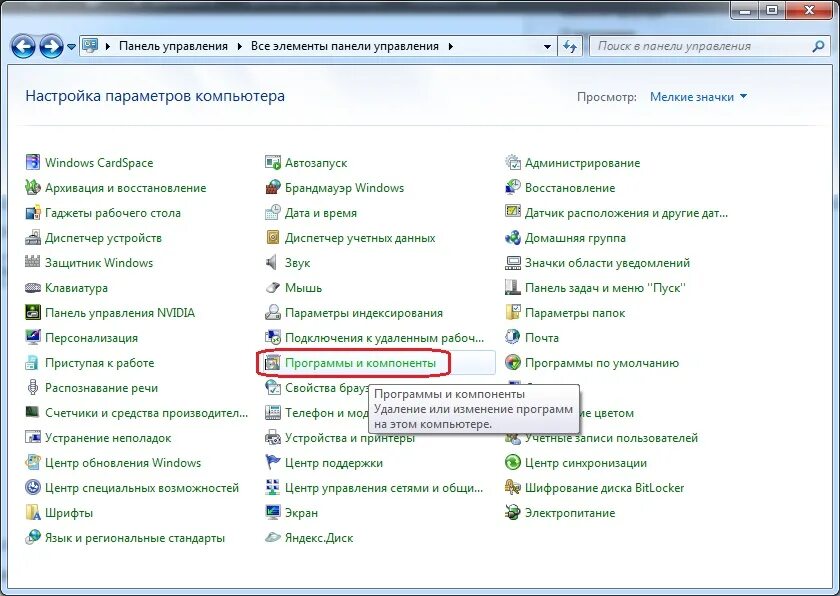Open Подключения к удаленным рабочим столам link
Image resolution: width=840 pixels, height=596 pixels.
pos(384,338)
